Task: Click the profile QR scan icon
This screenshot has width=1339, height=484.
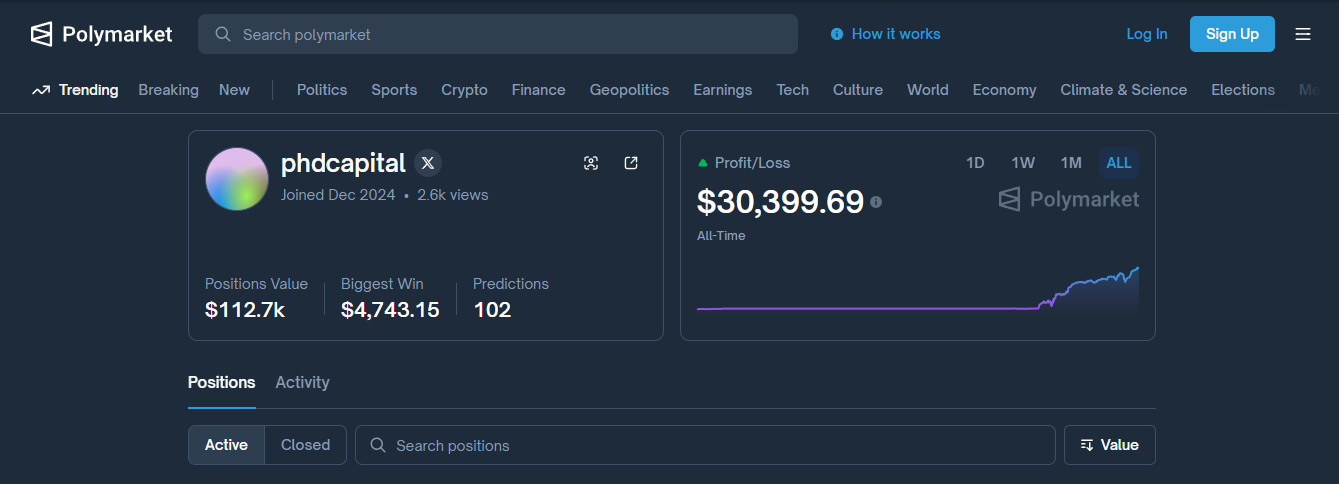Action: coord(591,163)
